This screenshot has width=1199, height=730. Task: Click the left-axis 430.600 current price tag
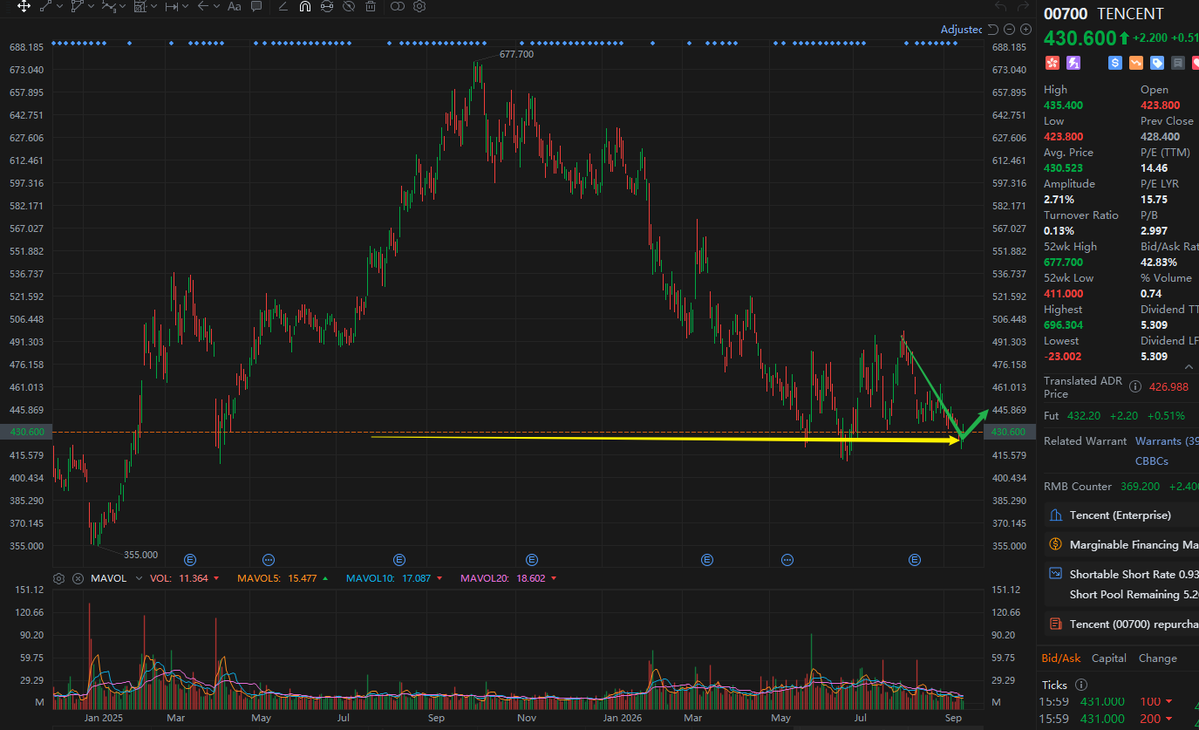(x=26, y=432)
